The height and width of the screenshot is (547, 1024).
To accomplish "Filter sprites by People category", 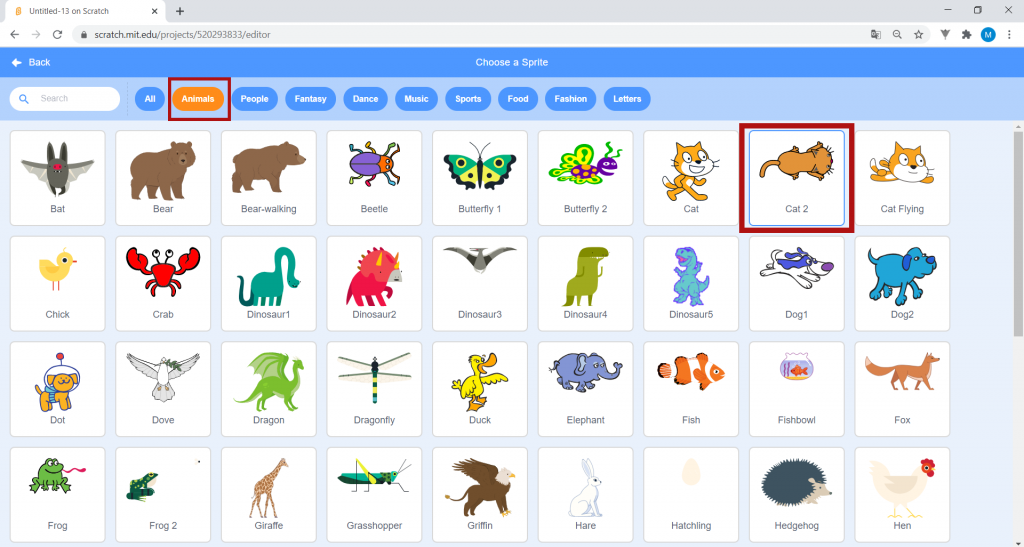I will point(254,99).
